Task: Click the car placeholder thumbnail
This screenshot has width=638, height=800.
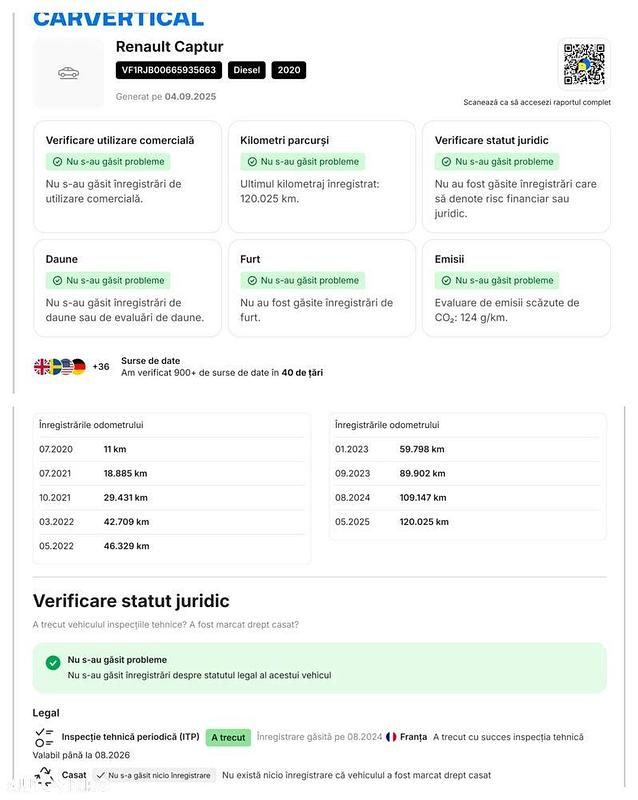Action: click(68, 73)
